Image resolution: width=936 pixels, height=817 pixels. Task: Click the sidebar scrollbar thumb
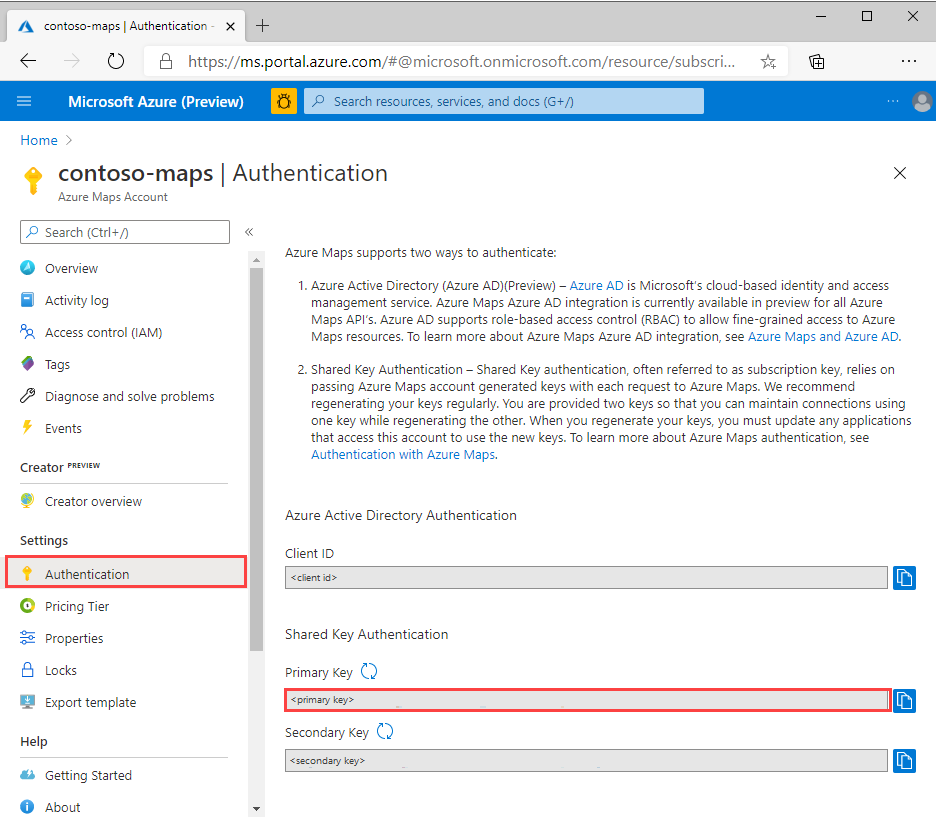pos(256,460)
